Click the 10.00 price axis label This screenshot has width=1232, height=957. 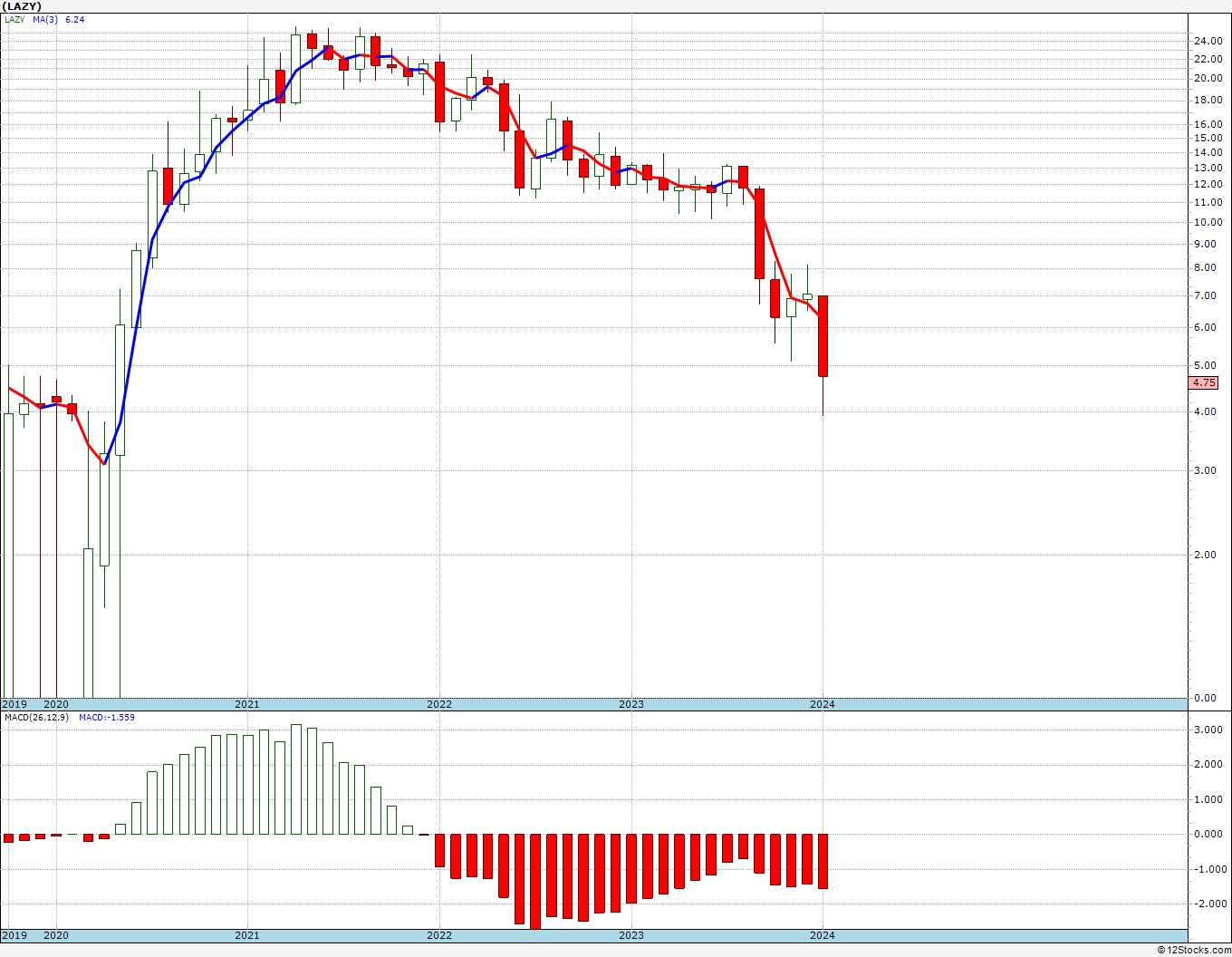click(x=1208, y=222)
